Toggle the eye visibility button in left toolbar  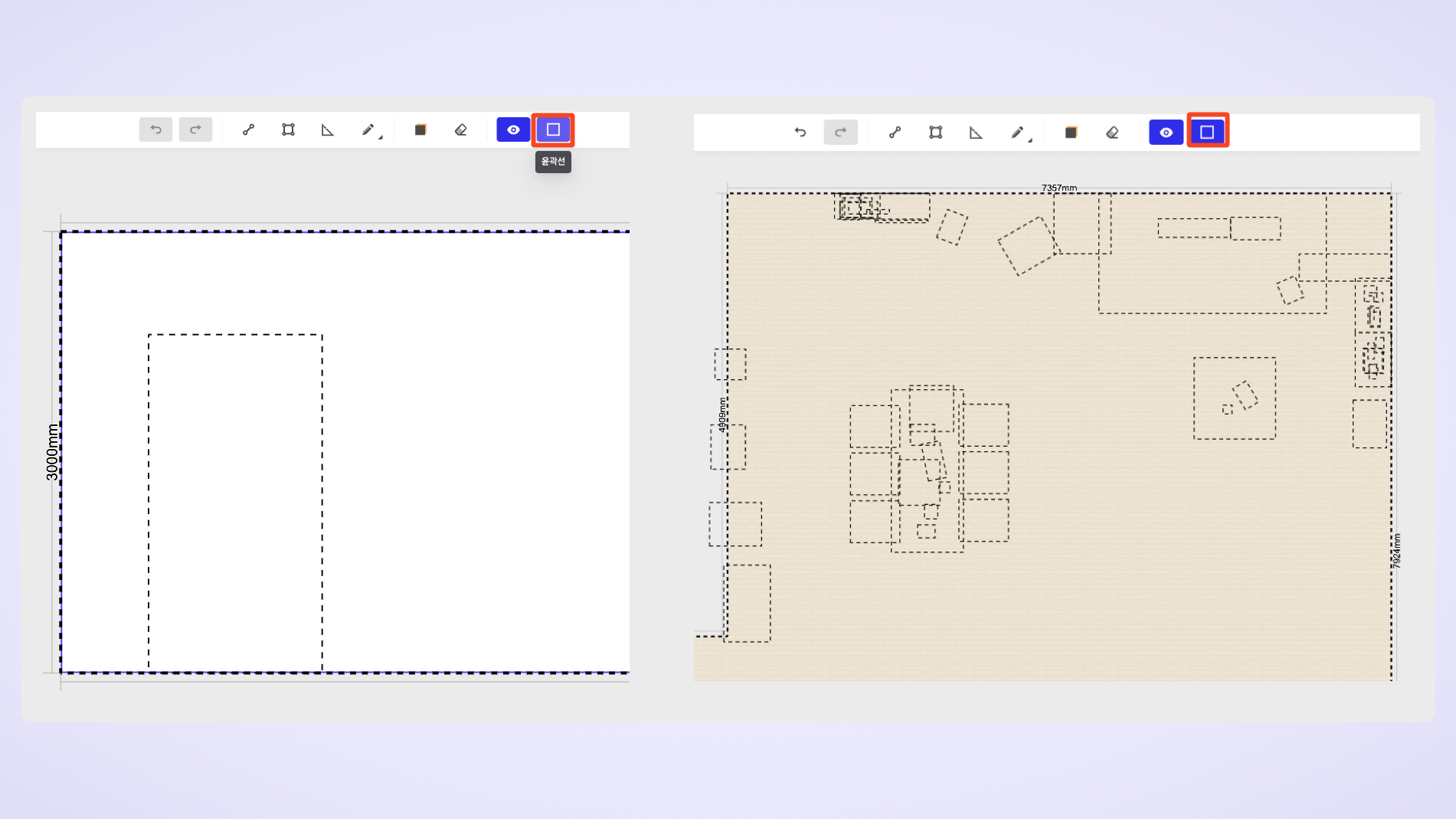pyautogui.click(x=513, y=130)
